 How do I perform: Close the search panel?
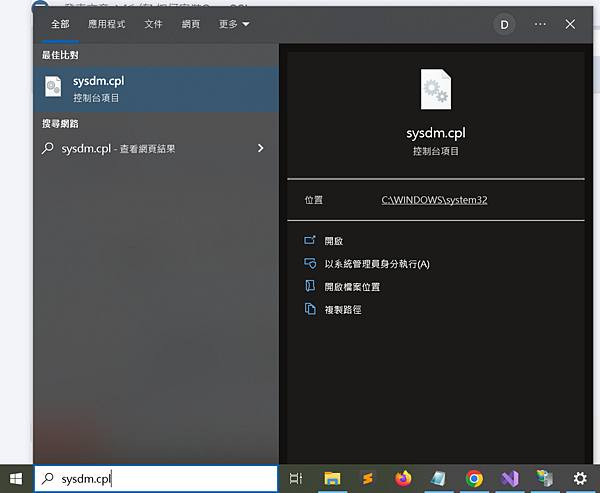570,24
